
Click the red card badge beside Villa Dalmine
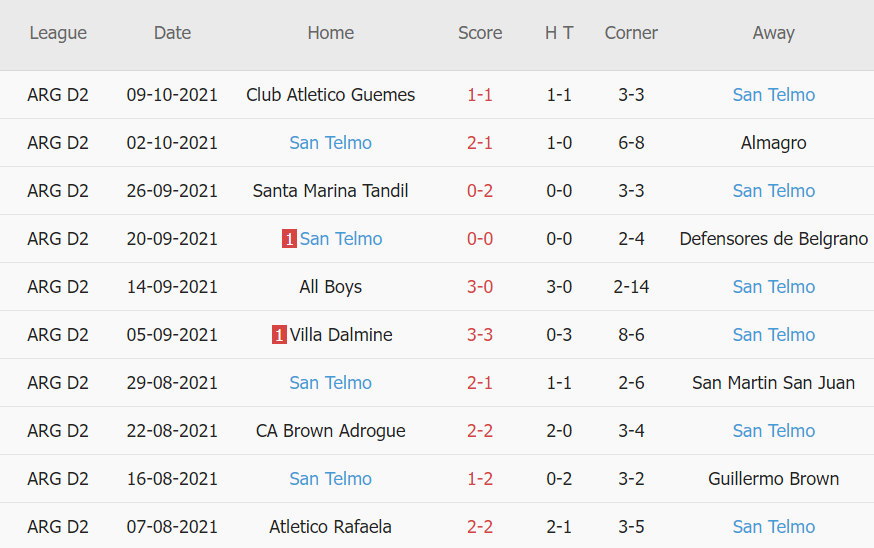pos(279,335)
